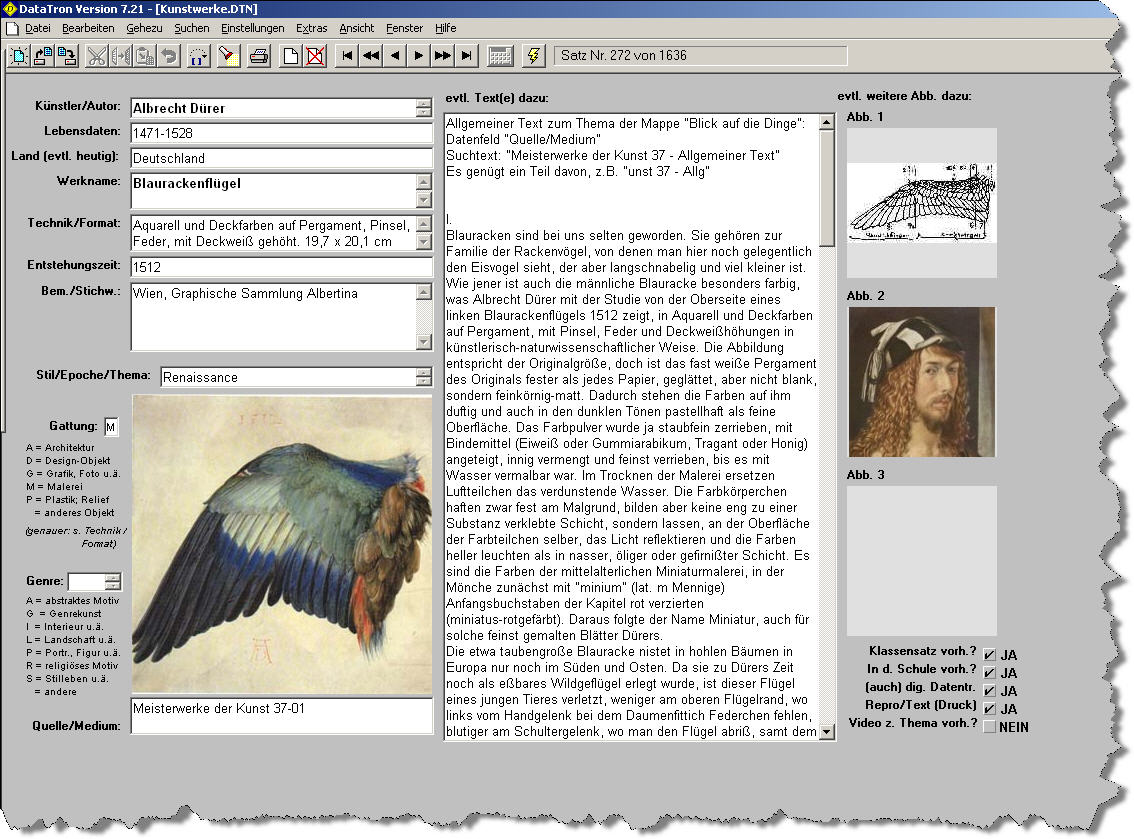
Task: Click the Abb. 1 wing sketch thumbnail
Action: click(x=921, y=203)
